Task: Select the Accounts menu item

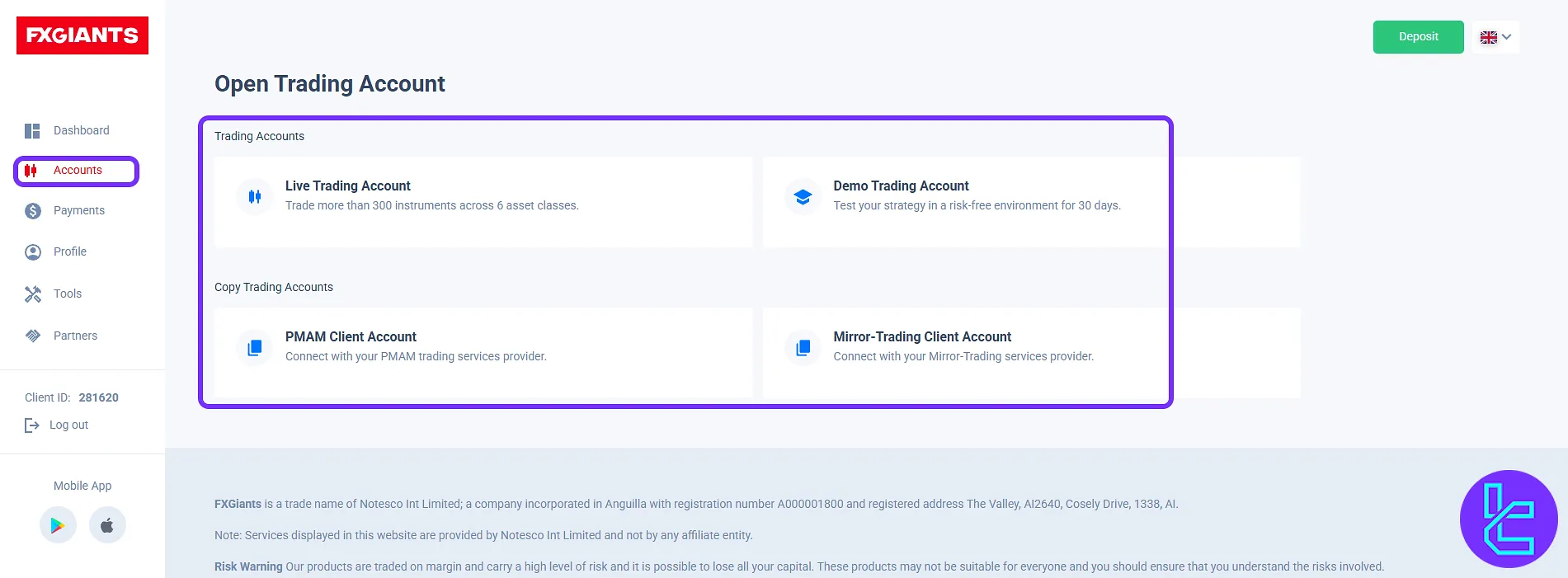Action: tap(78, 171)
